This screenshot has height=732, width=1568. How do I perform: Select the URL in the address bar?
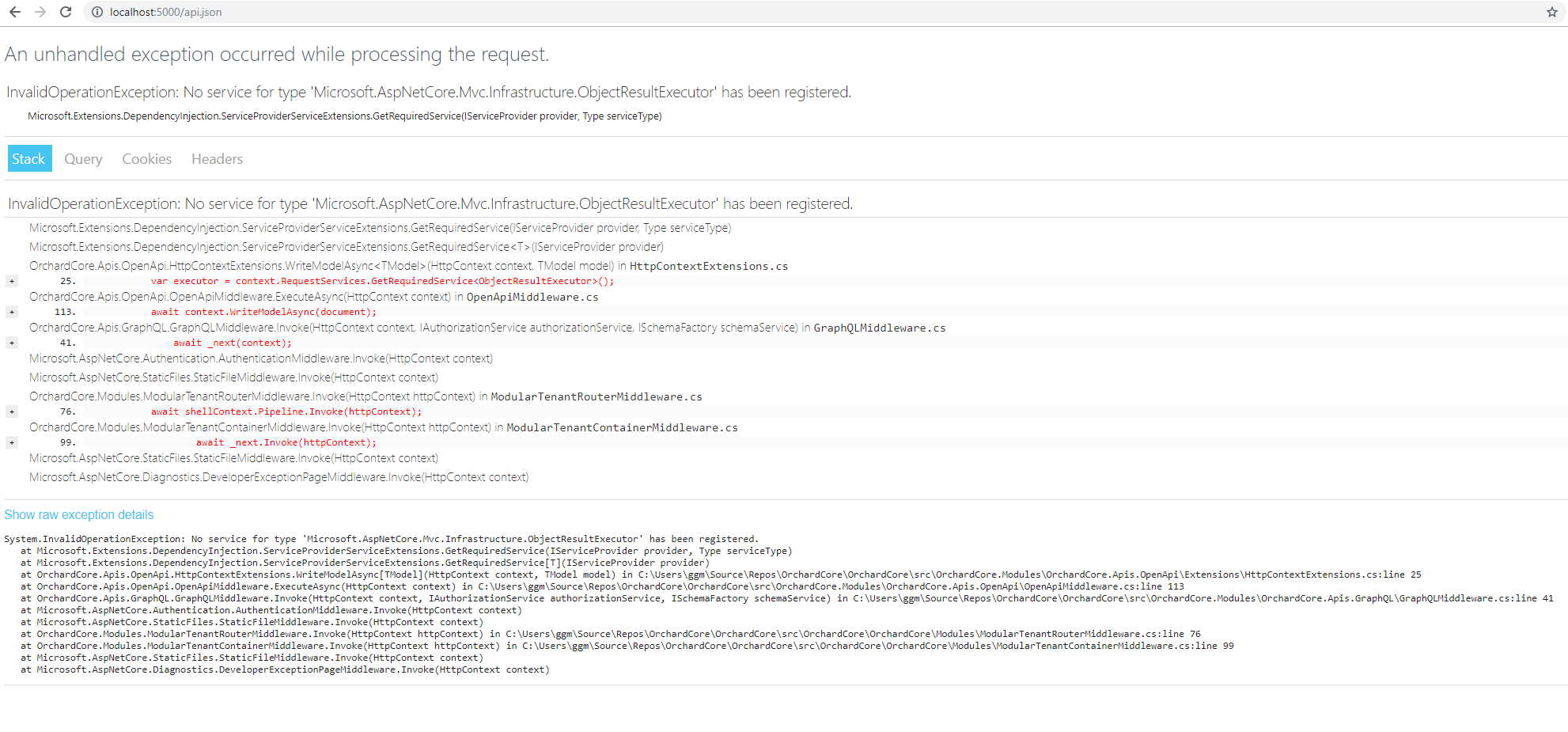click(x=166, y=12)
